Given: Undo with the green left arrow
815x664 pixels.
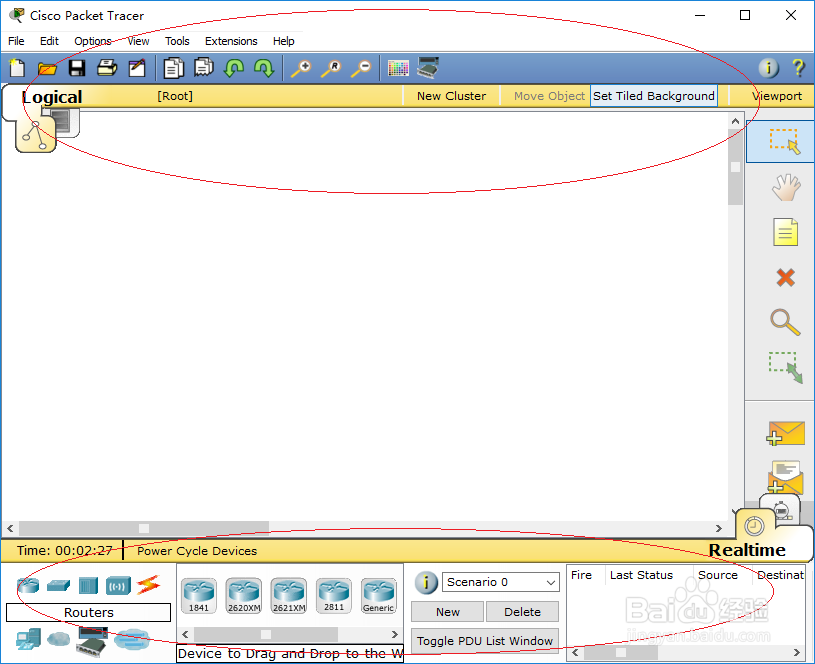Looking at the screenshot, I should pos(234,68).
